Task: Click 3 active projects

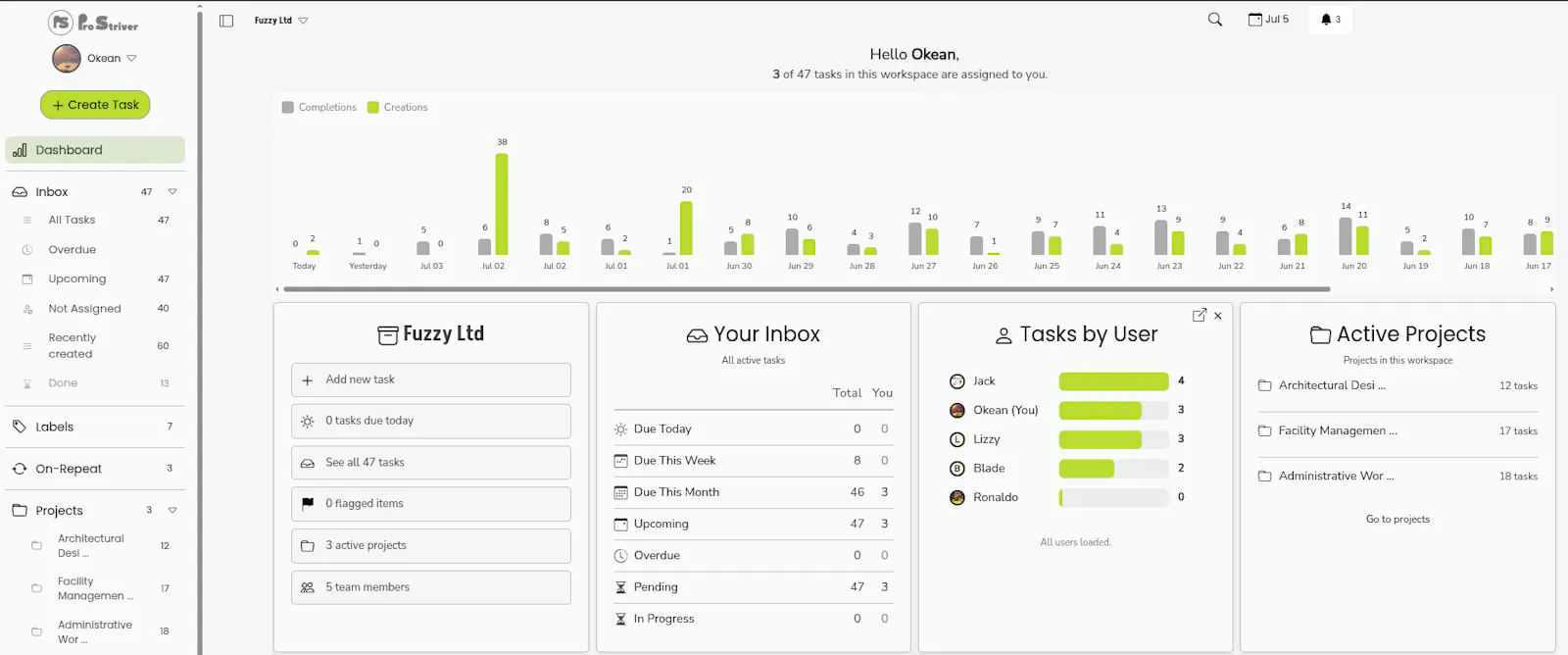Action: pos(431,546)
